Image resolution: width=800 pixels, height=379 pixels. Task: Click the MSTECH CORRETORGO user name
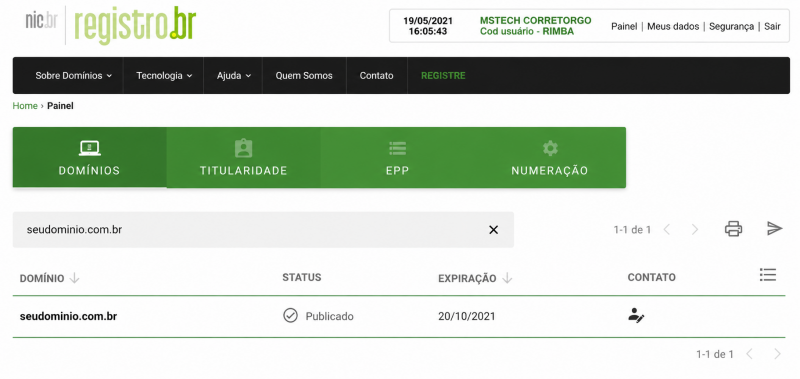click(536, 20)
